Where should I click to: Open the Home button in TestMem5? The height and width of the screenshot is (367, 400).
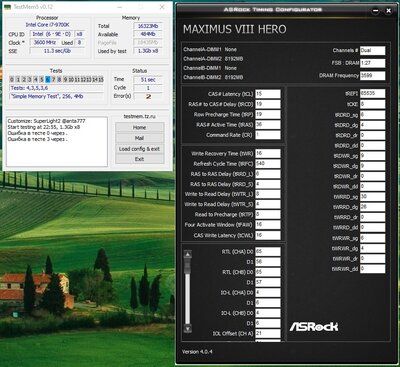[x=139, y=127]
